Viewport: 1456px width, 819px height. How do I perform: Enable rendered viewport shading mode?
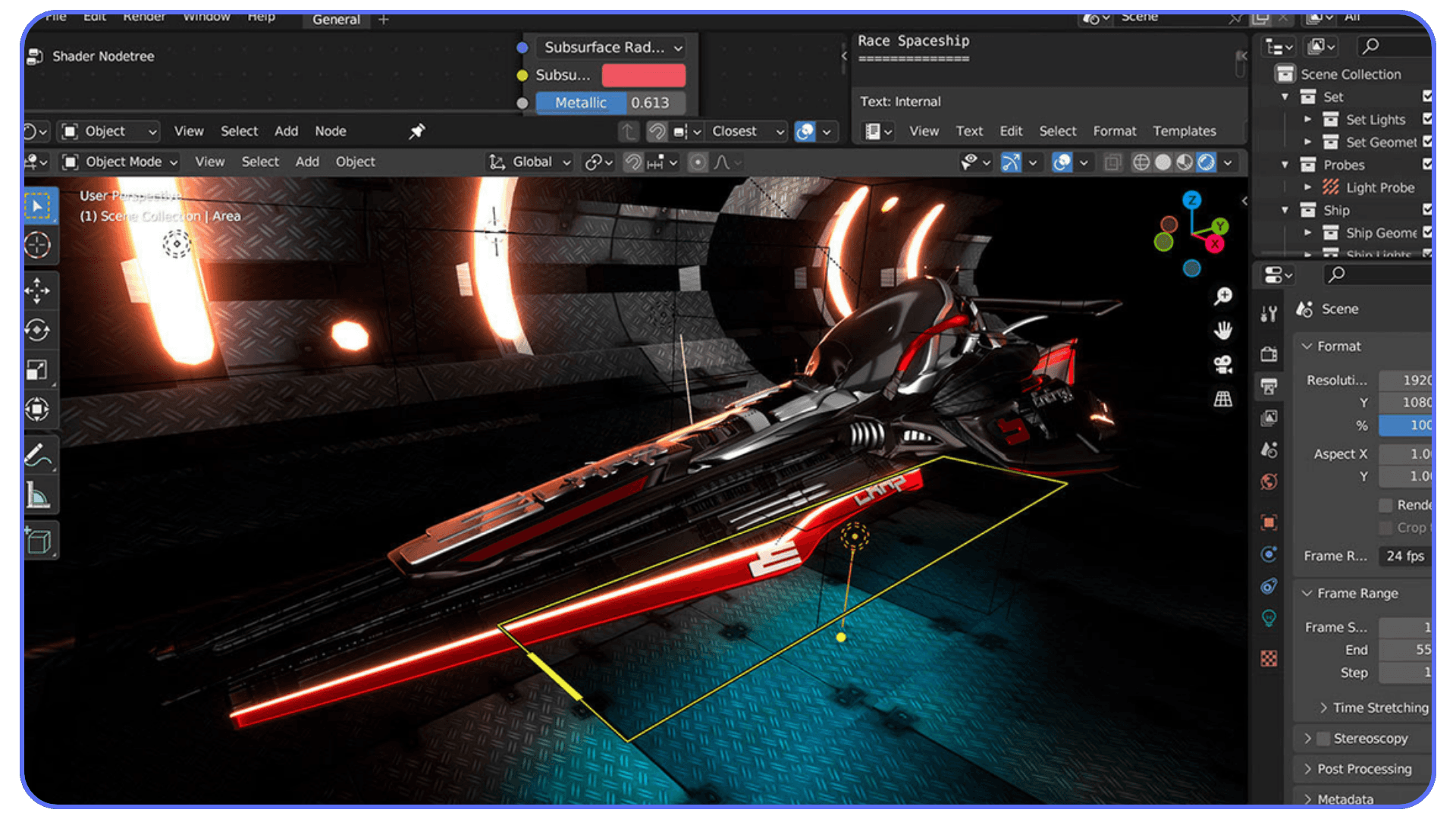click(1207, 162)
